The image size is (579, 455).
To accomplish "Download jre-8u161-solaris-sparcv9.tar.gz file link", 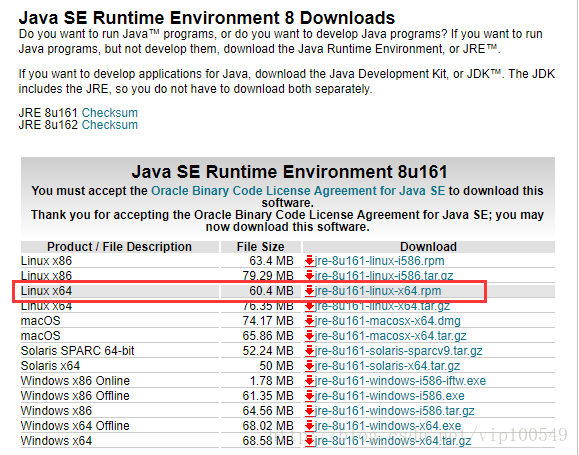I will click(x=398, y=351).
